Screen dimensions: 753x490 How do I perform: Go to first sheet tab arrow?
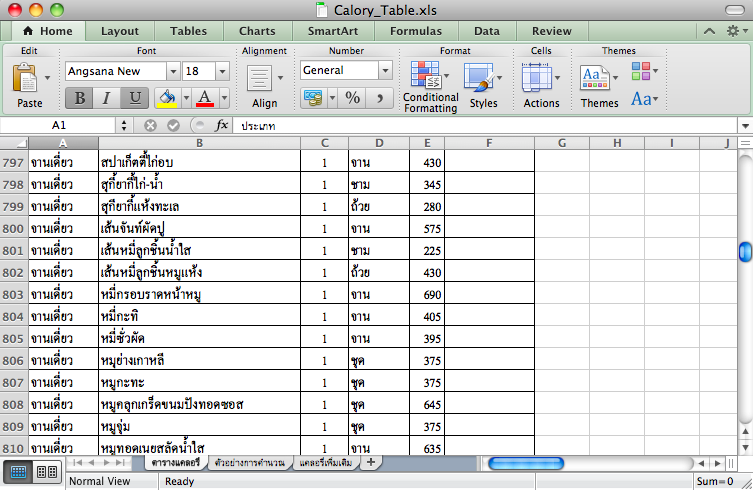click(x=77, y=463)
